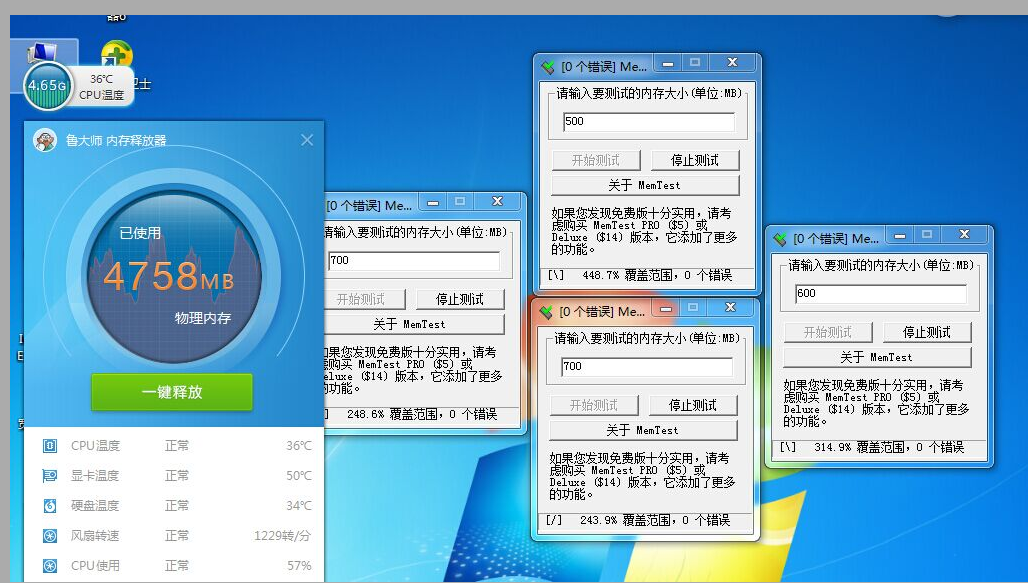Image resolution: width=1028 pixels, height=583 pixels.
Task: Click MemTest title icon of 600 MB window
Action: (780, 239)
